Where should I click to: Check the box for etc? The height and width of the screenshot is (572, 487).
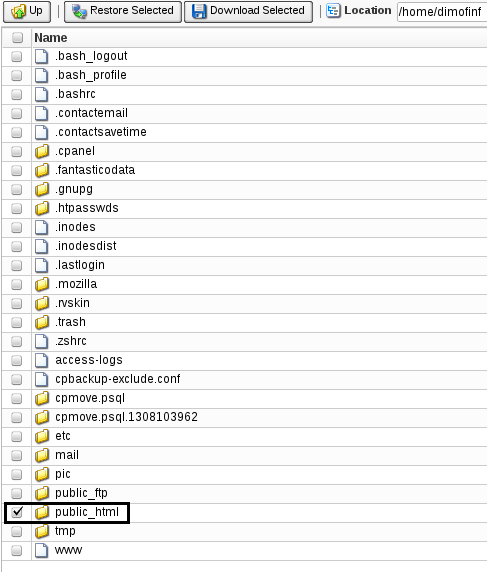[x=16, y=436]
